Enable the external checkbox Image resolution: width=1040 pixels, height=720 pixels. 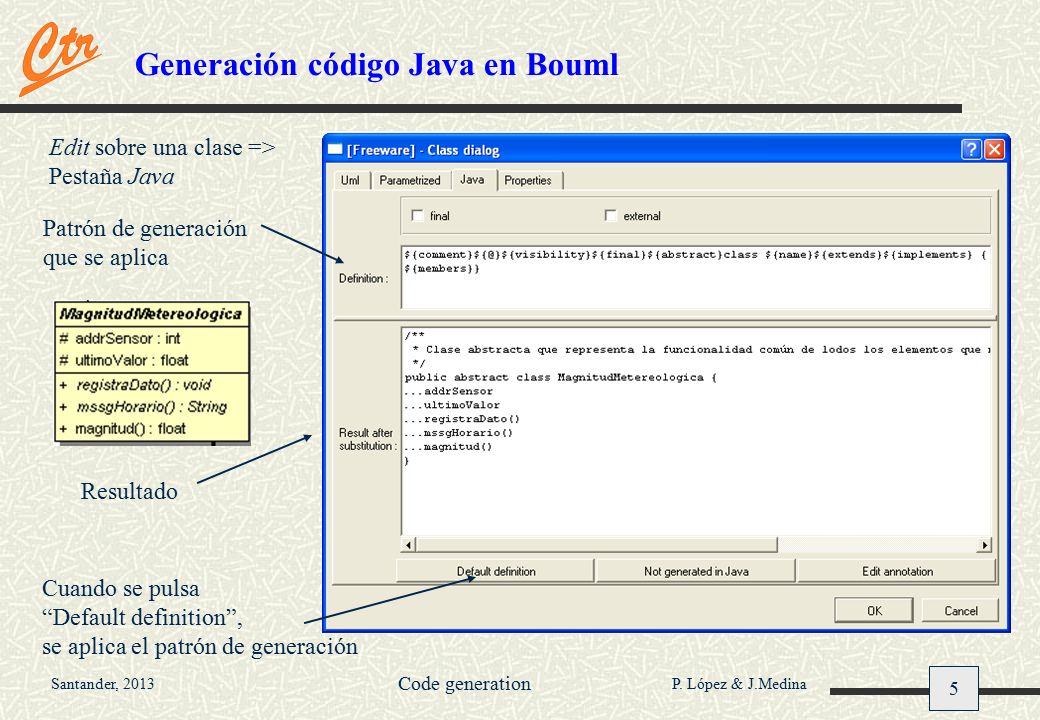pos(610,215)
